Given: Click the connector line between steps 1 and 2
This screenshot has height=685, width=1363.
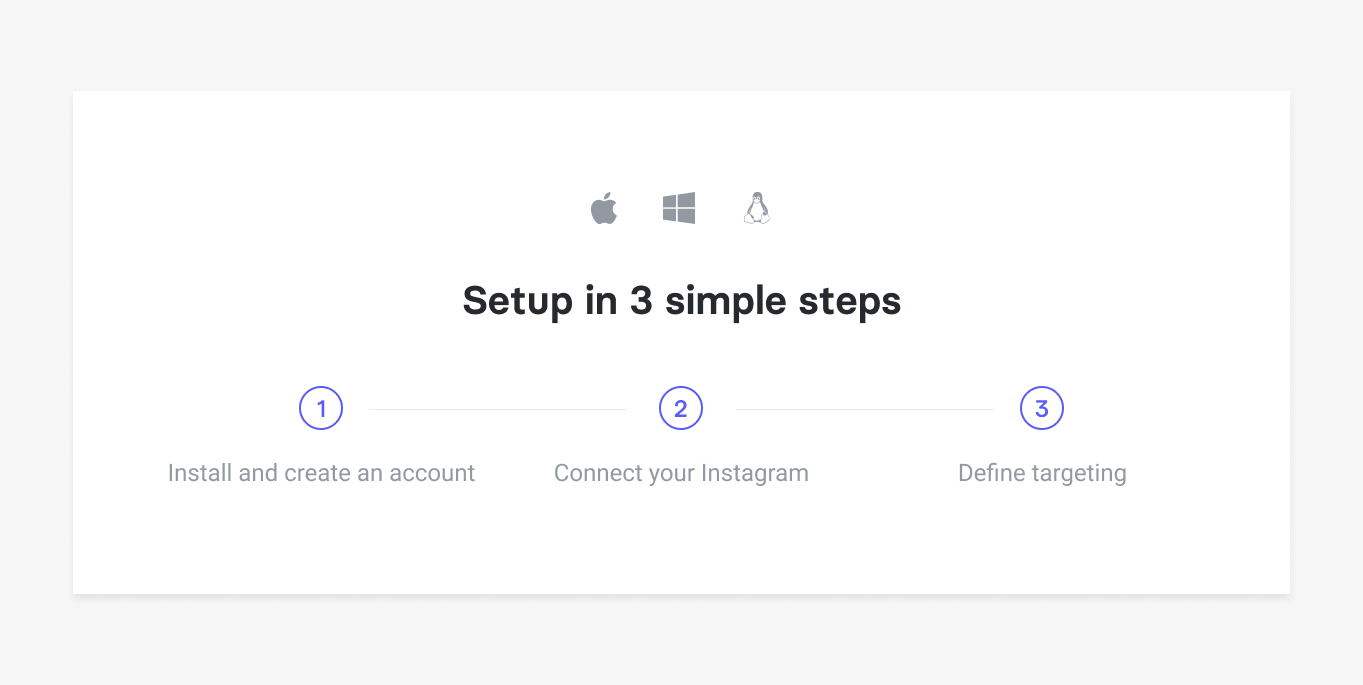Looking at the screenshot, I should (x=498, y=409).
